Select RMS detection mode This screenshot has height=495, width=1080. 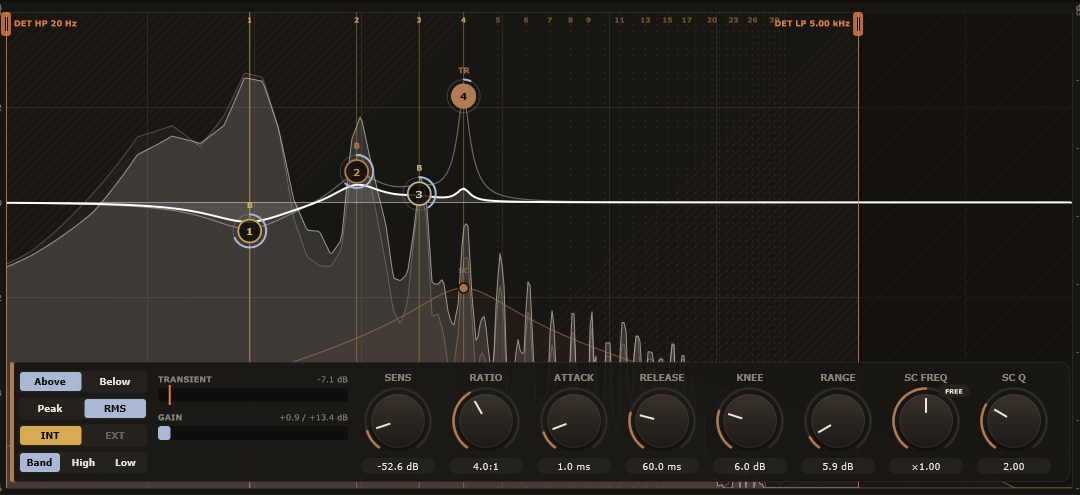tap(115, 408)
